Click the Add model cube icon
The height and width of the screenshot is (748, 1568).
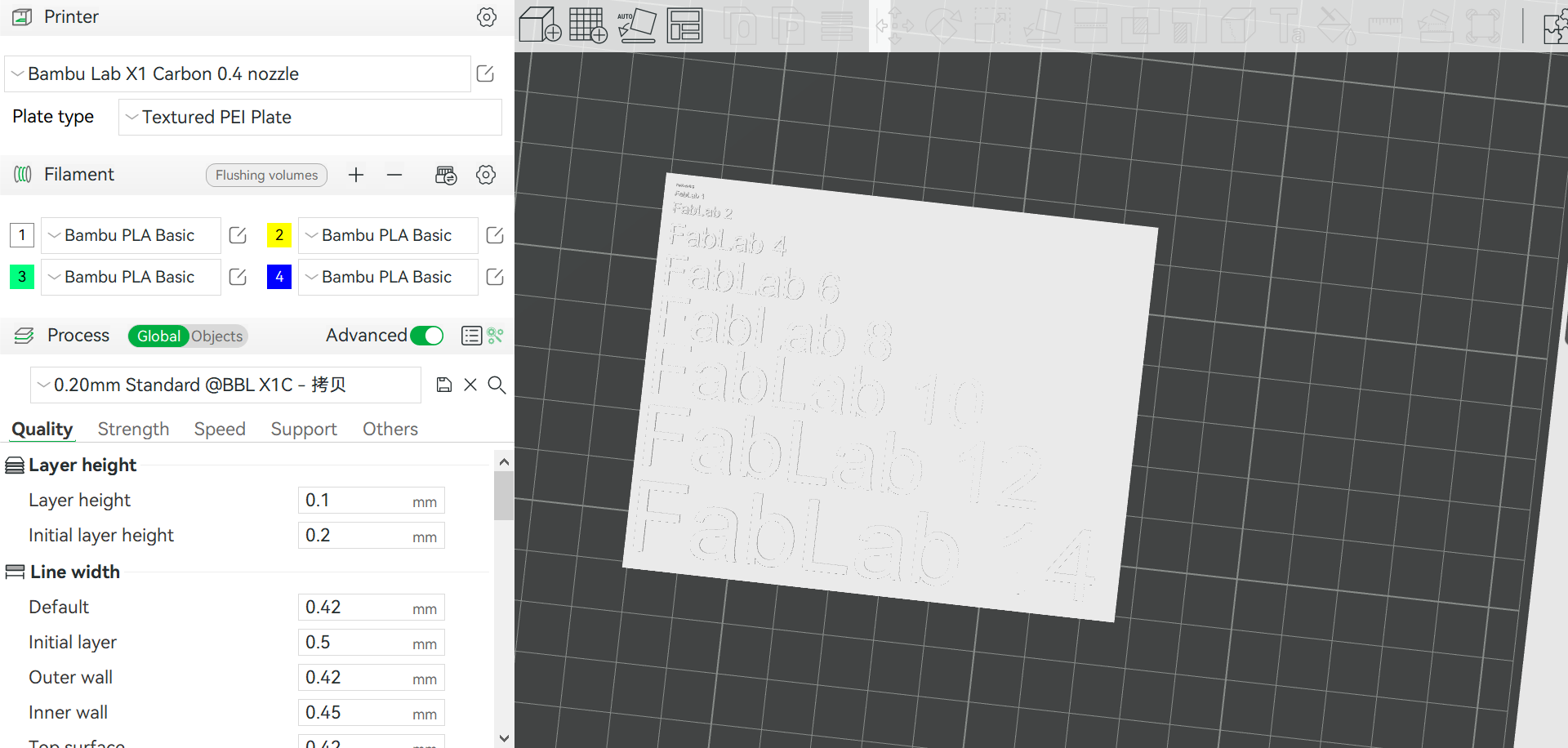point(540,25)
